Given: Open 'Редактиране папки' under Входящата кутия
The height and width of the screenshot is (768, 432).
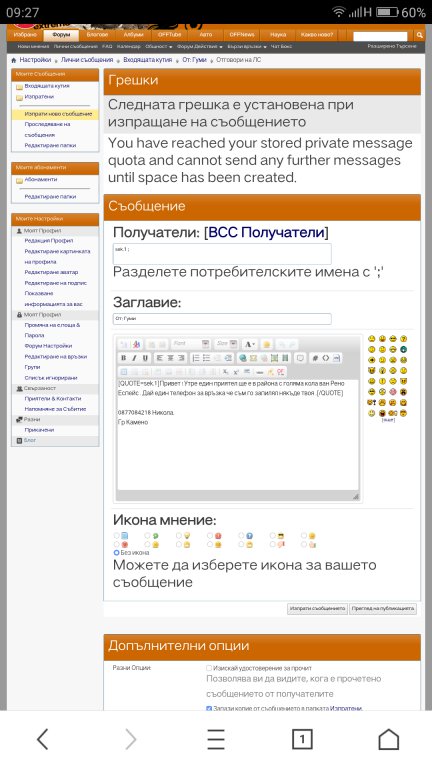Looking at the screenshot, I should coord(50,145).
